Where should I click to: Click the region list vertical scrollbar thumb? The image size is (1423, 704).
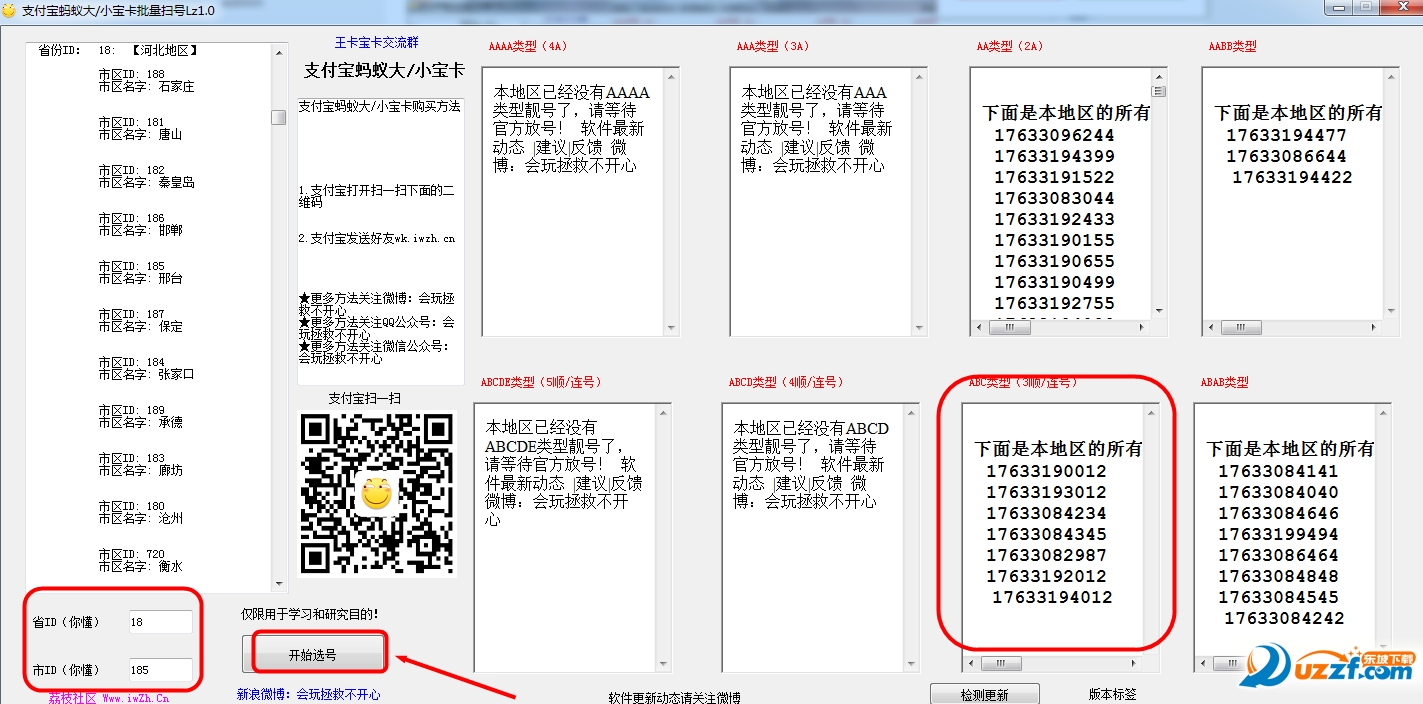tap(278, 117)
